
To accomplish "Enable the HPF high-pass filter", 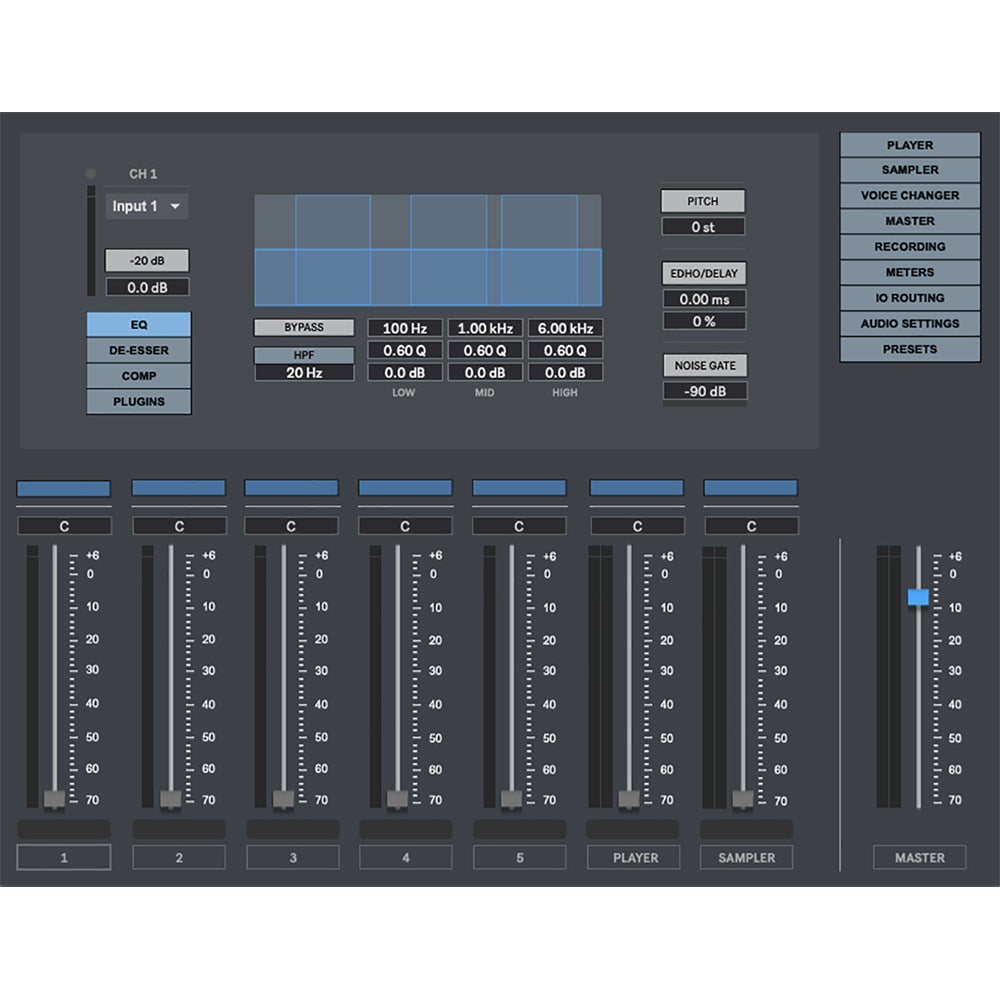I will point(304,354).
